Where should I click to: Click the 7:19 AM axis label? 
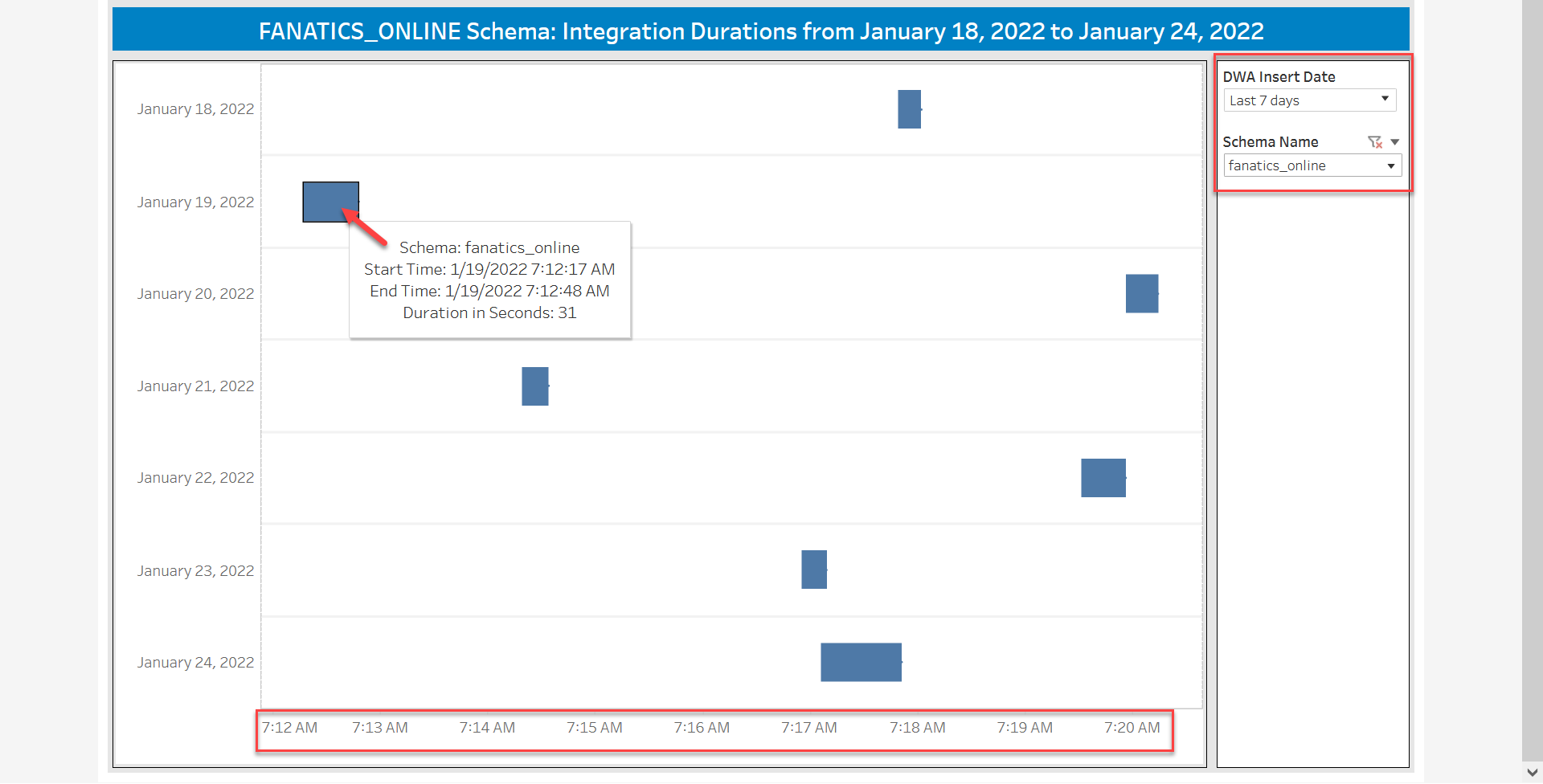click(1025, 728)
